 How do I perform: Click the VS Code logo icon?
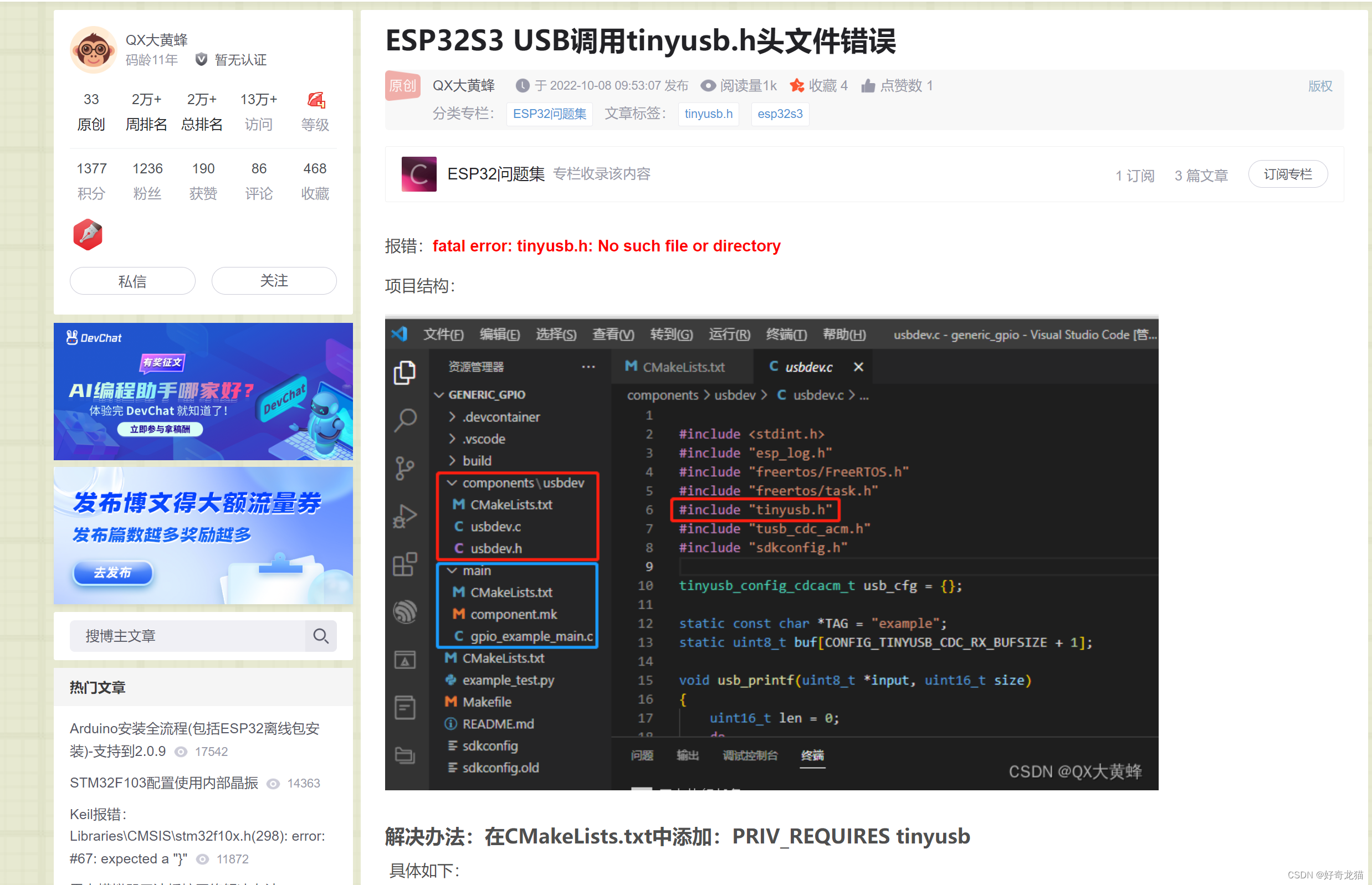tap(400, 334)
